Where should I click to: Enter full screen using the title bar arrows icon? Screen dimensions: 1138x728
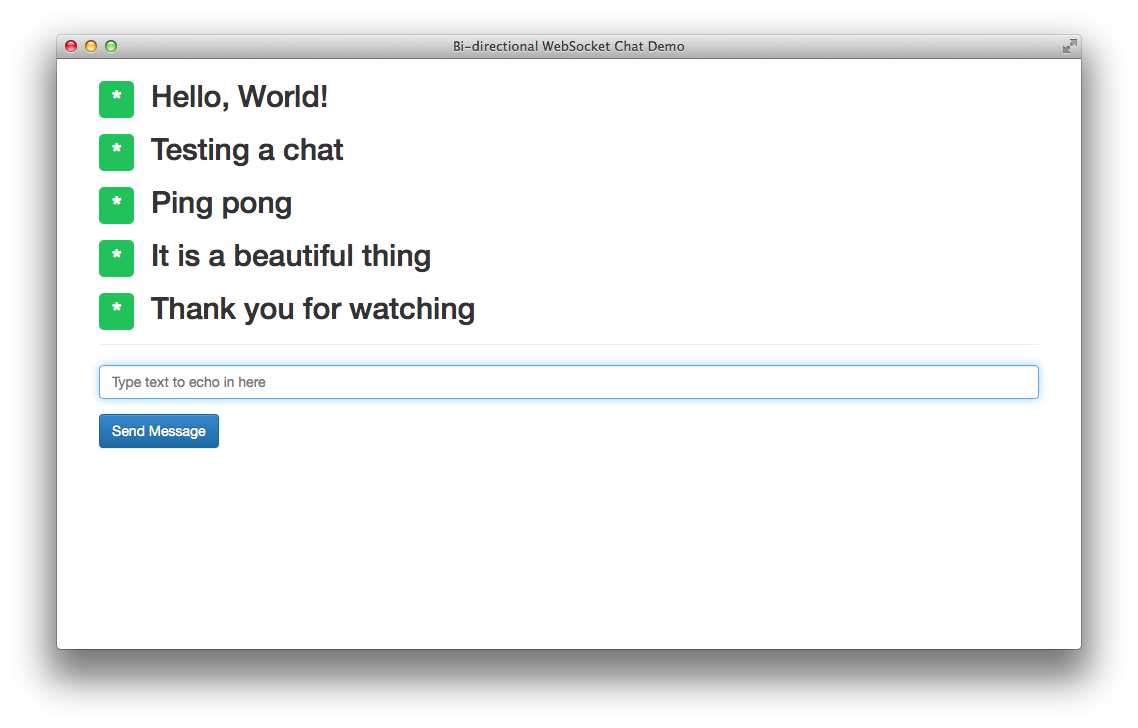click(1069, 46)
